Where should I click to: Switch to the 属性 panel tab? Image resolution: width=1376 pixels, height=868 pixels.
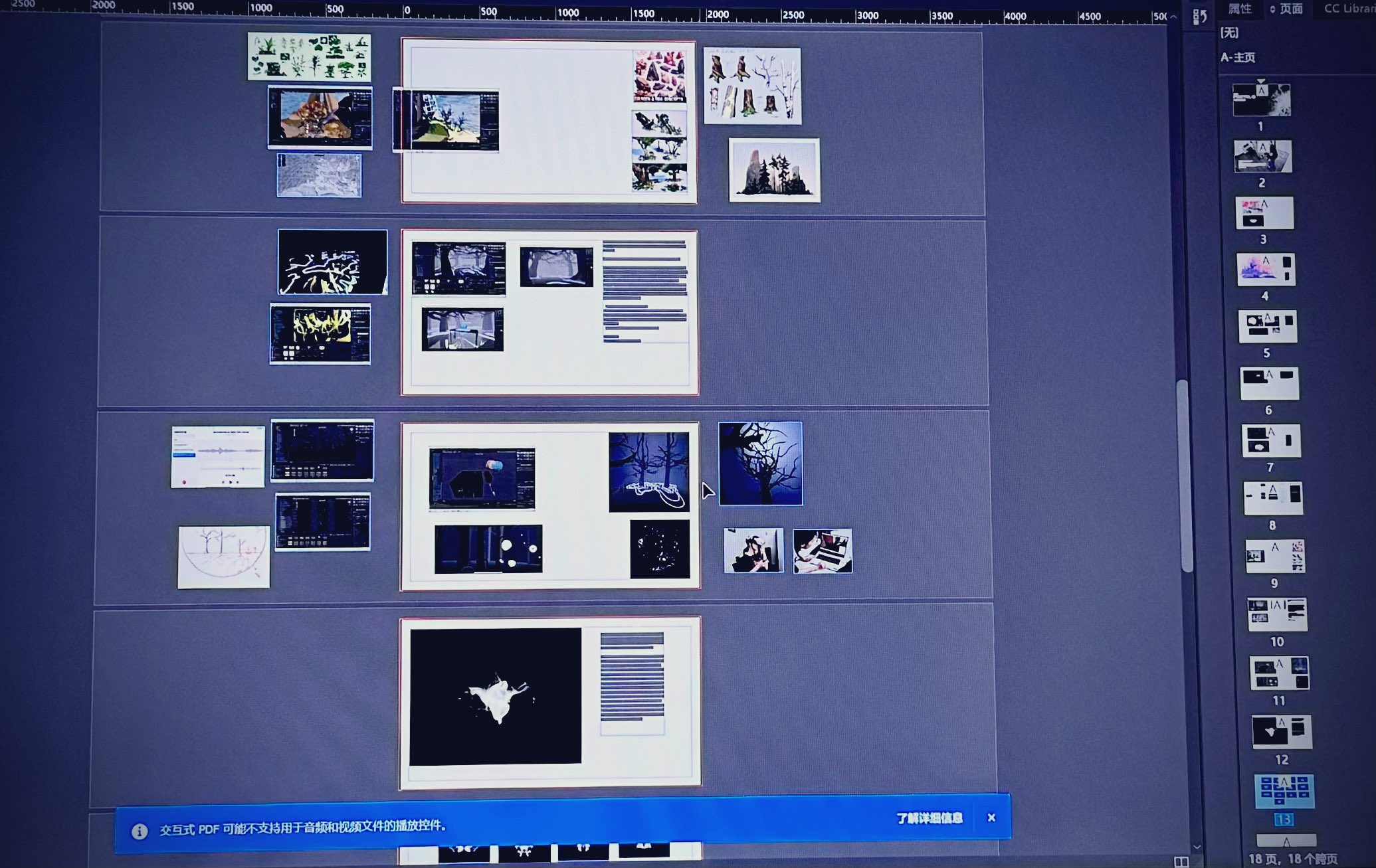tap(1239, 9)
